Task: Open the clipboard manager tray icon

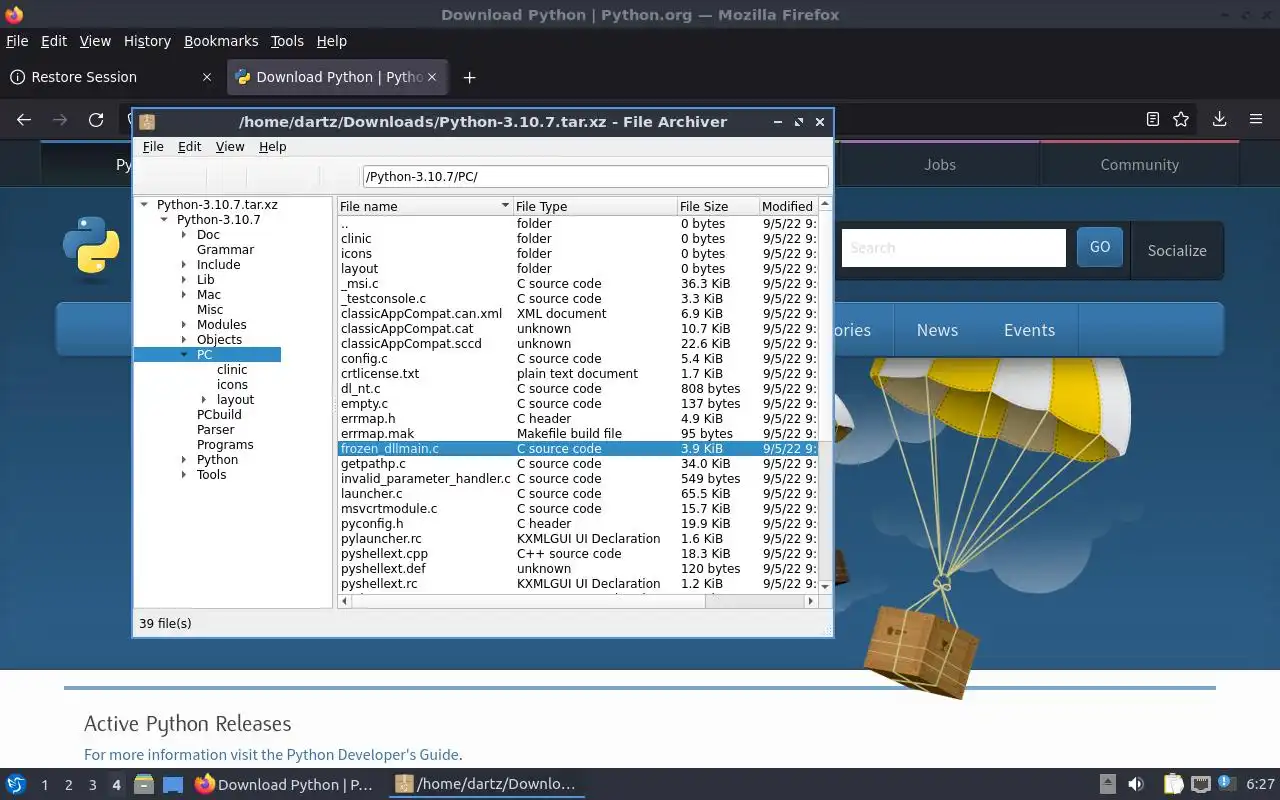Action: click(x=1172, y=784)
